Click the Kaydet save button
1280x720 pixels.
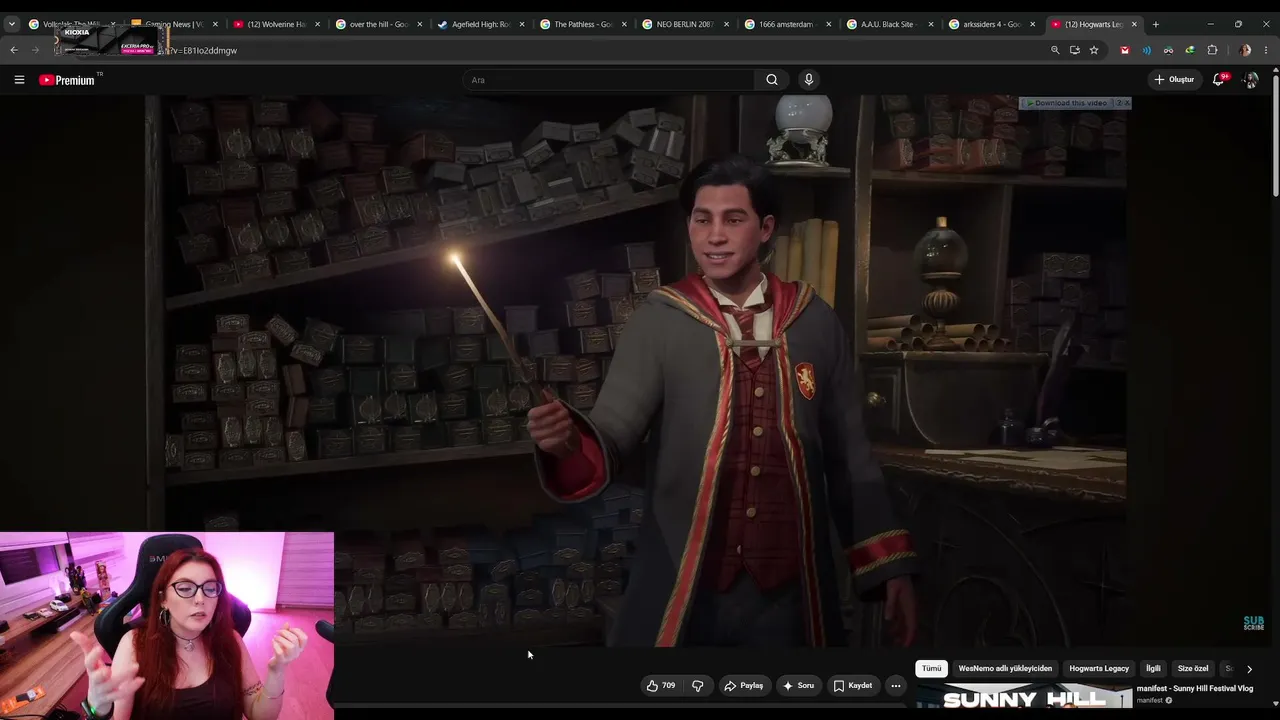click(853, 685)
